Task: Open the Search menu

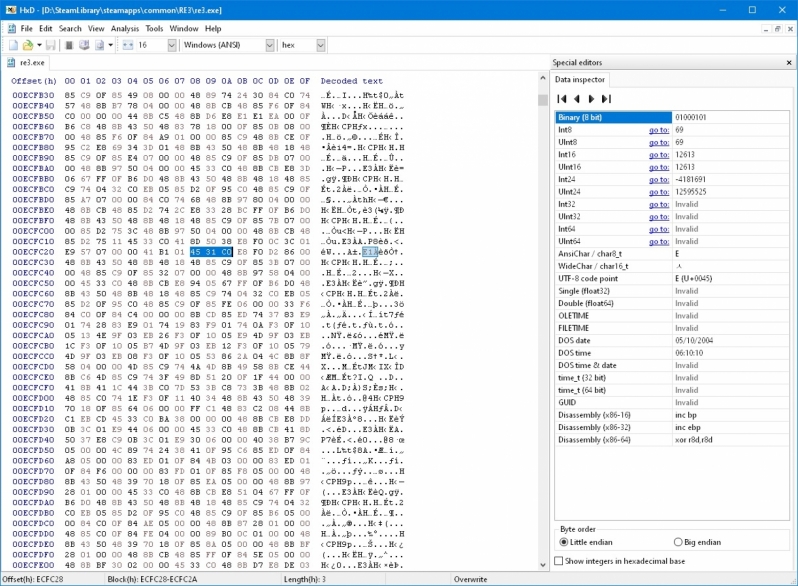Action: (70, 29)
